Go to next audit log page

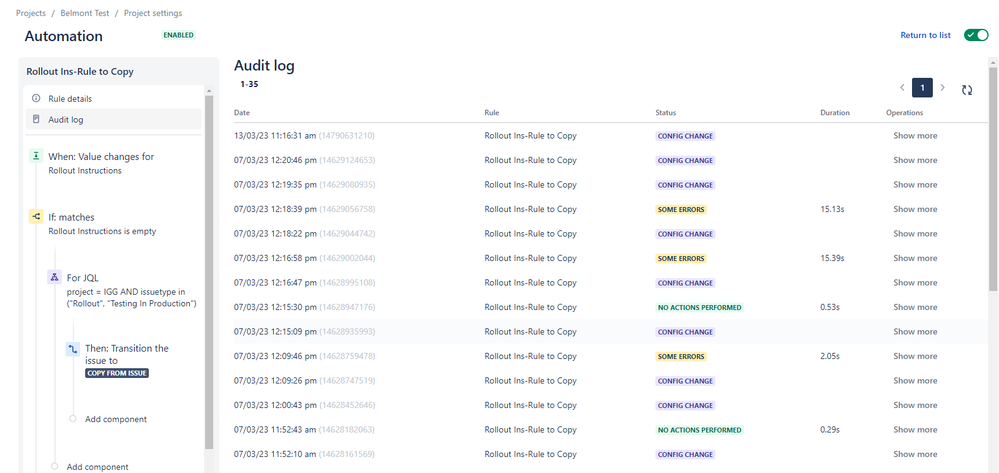click(943, 87)
